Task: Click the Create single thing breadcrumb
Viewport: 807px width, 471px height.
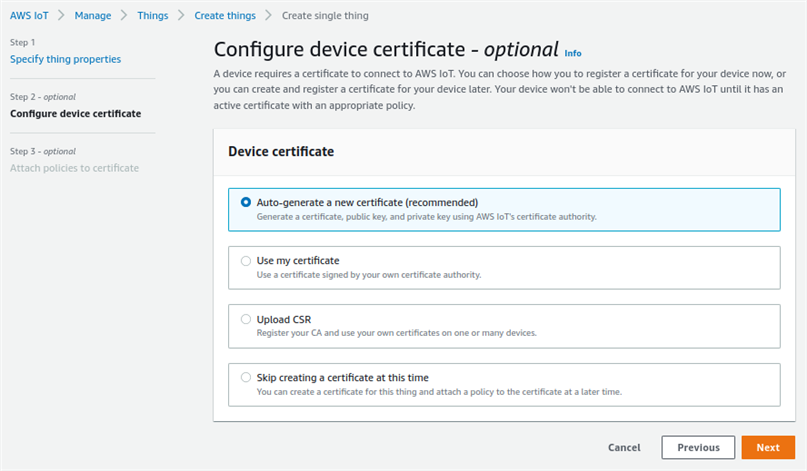Action: point(324,16)
